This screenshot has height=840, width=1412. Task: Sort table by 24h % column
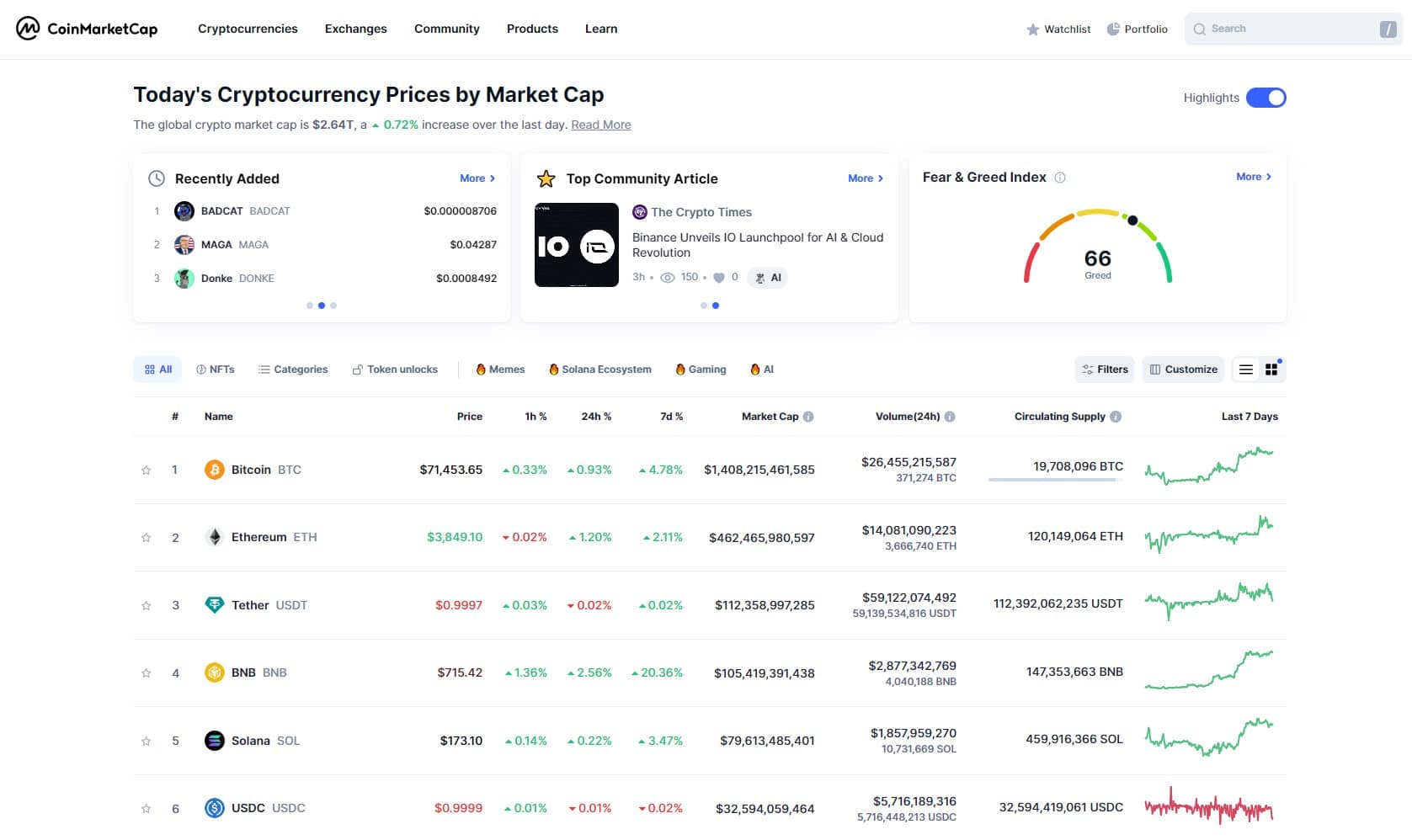coord(596,417)
